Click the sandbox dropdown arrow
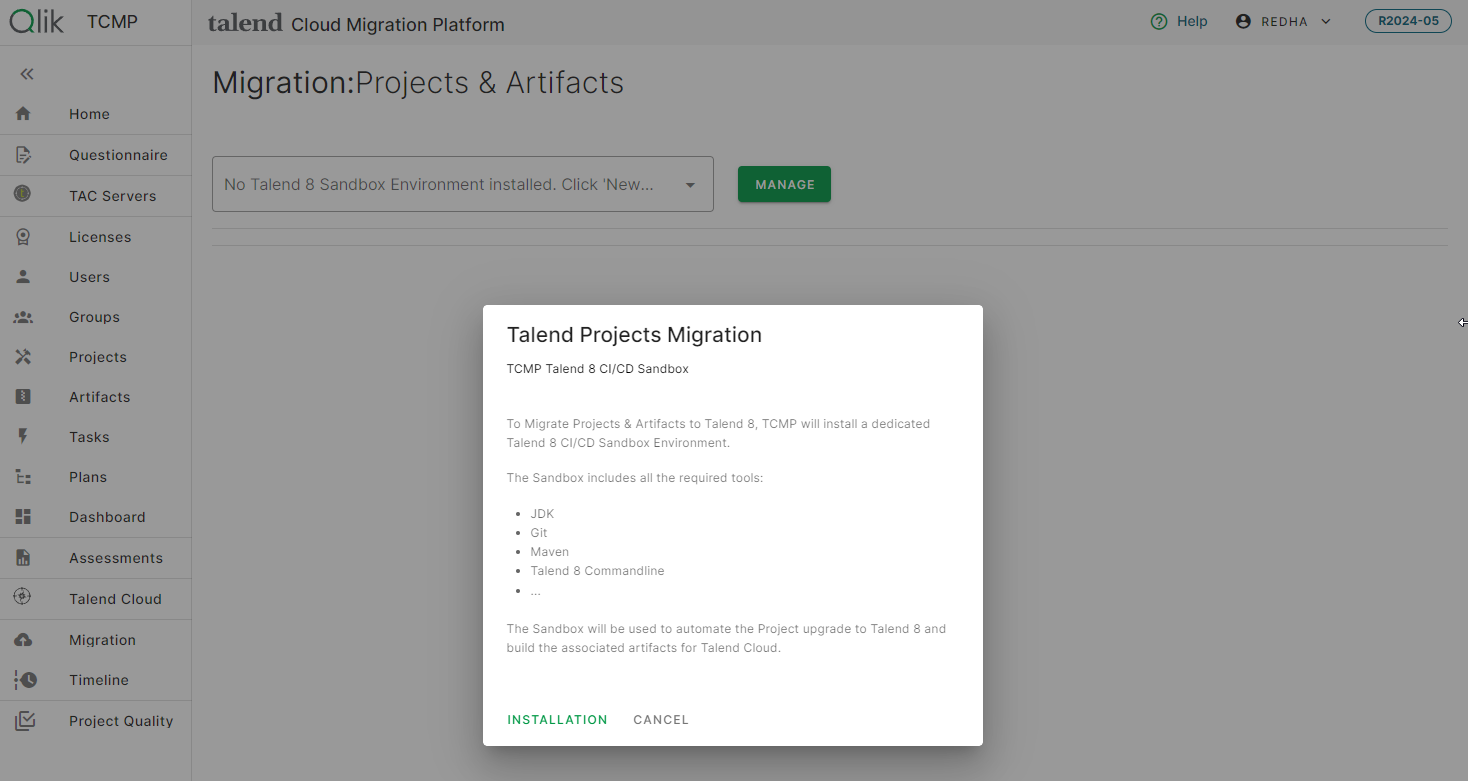1468x781 pixels. (690, 185)
